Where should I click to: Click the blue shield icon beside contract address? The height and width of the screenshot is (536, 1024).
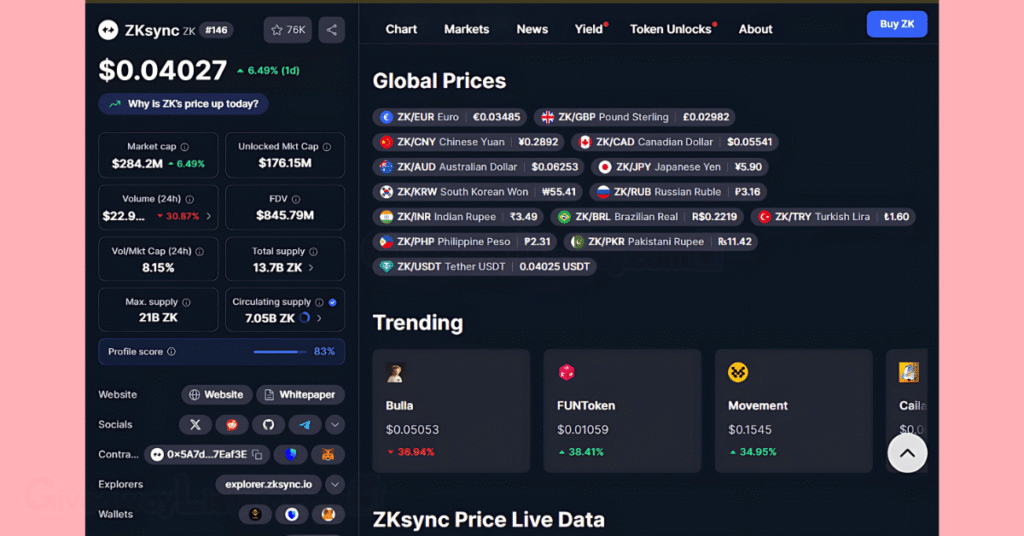pos(291,454)
